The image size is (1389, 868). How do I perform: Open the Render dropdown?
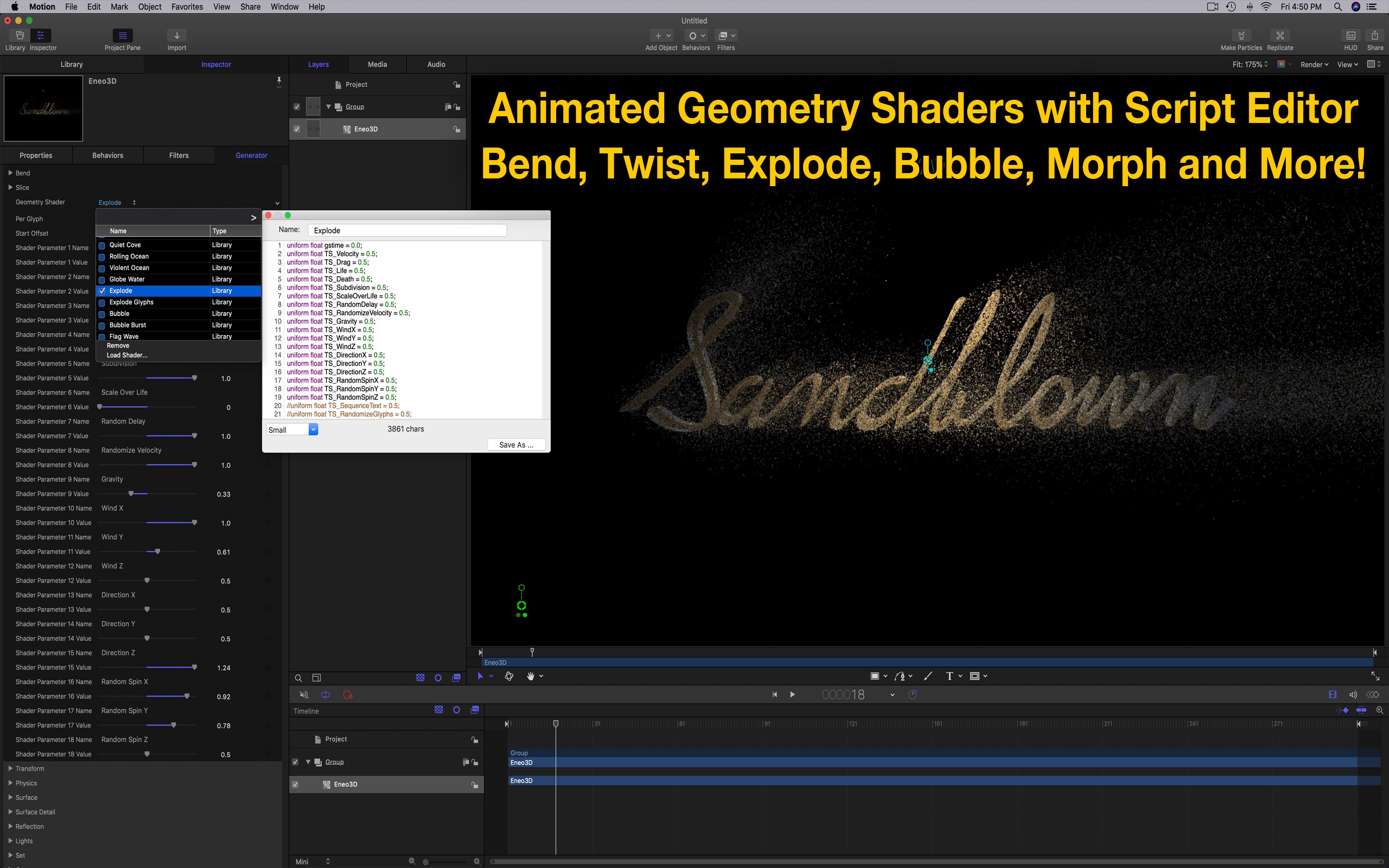tap(1314, 64)
